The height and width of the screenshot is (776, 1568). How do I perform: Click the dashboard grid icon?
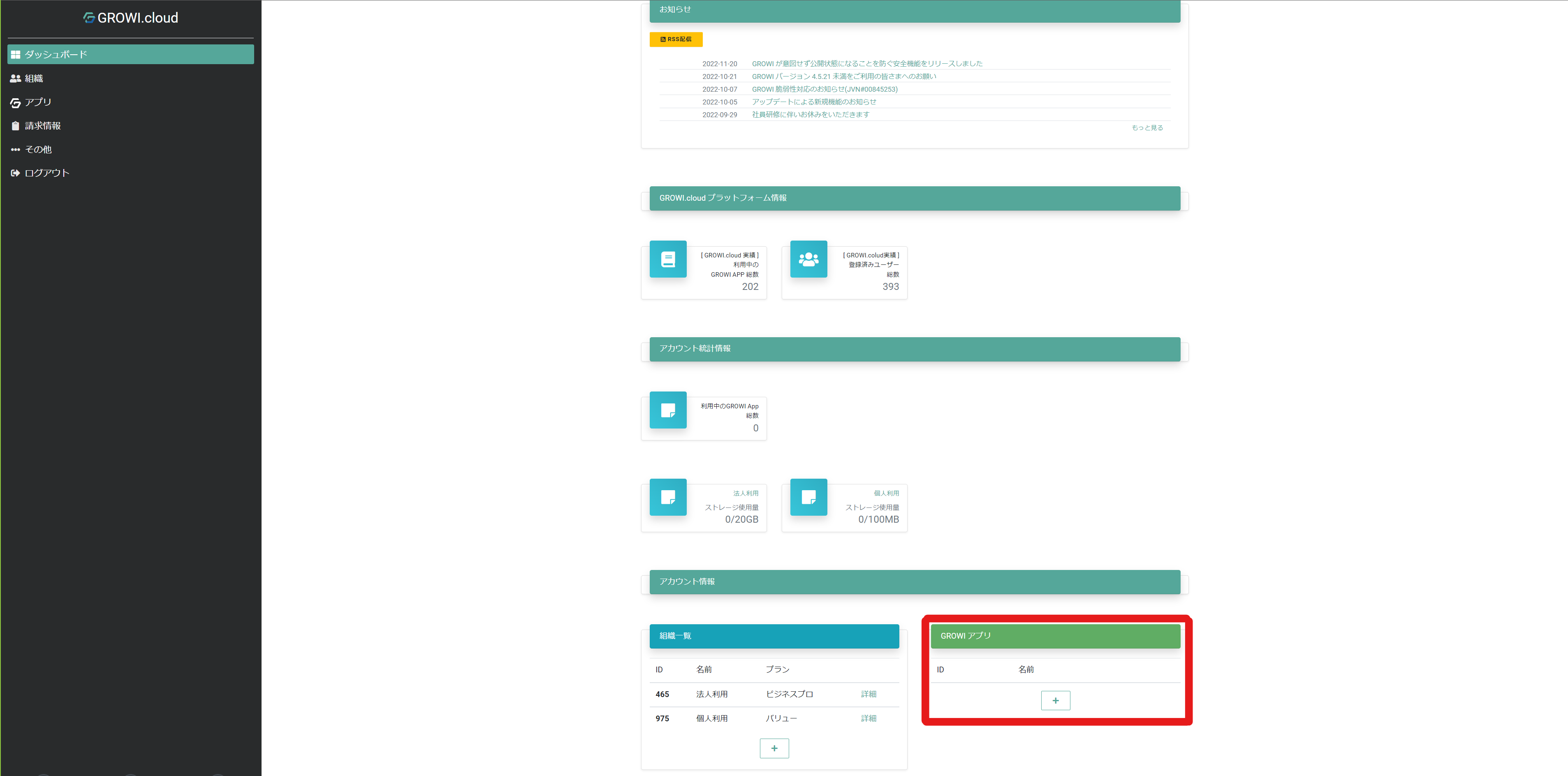click(x=15, y=55)
